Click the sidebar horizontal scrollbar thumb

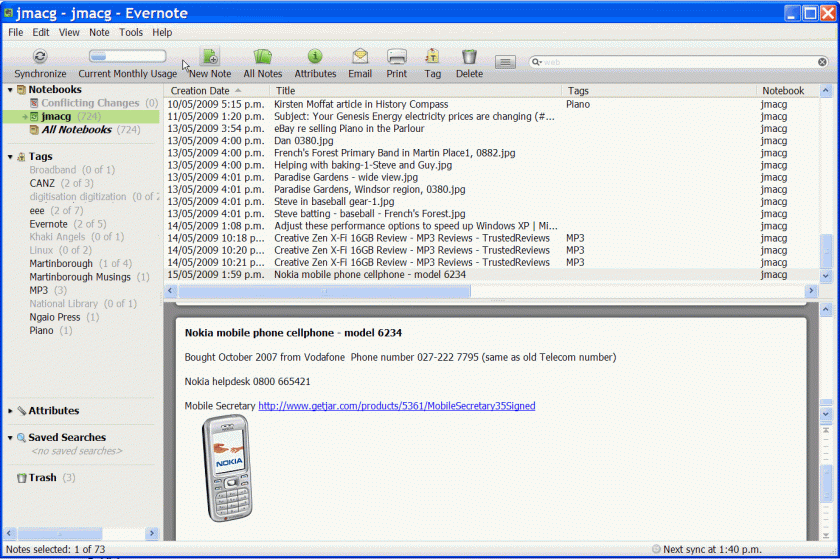(60, 533)
